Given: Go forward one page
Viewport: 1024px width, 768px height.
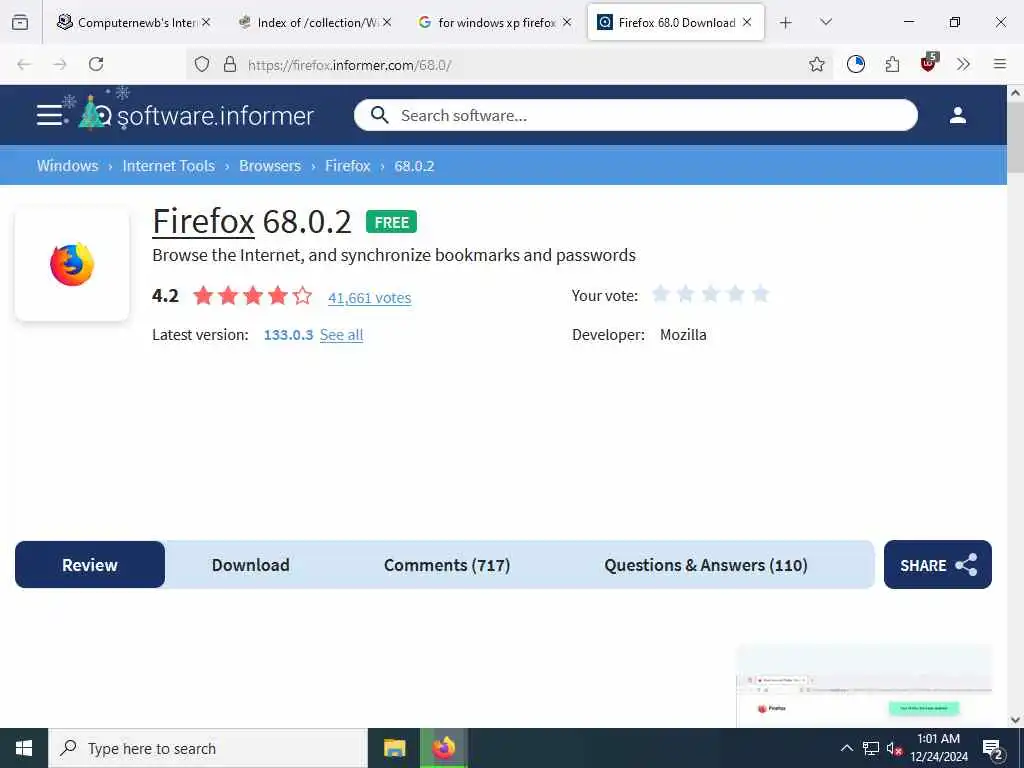Looking at the screenshot, I should [60, 64].
